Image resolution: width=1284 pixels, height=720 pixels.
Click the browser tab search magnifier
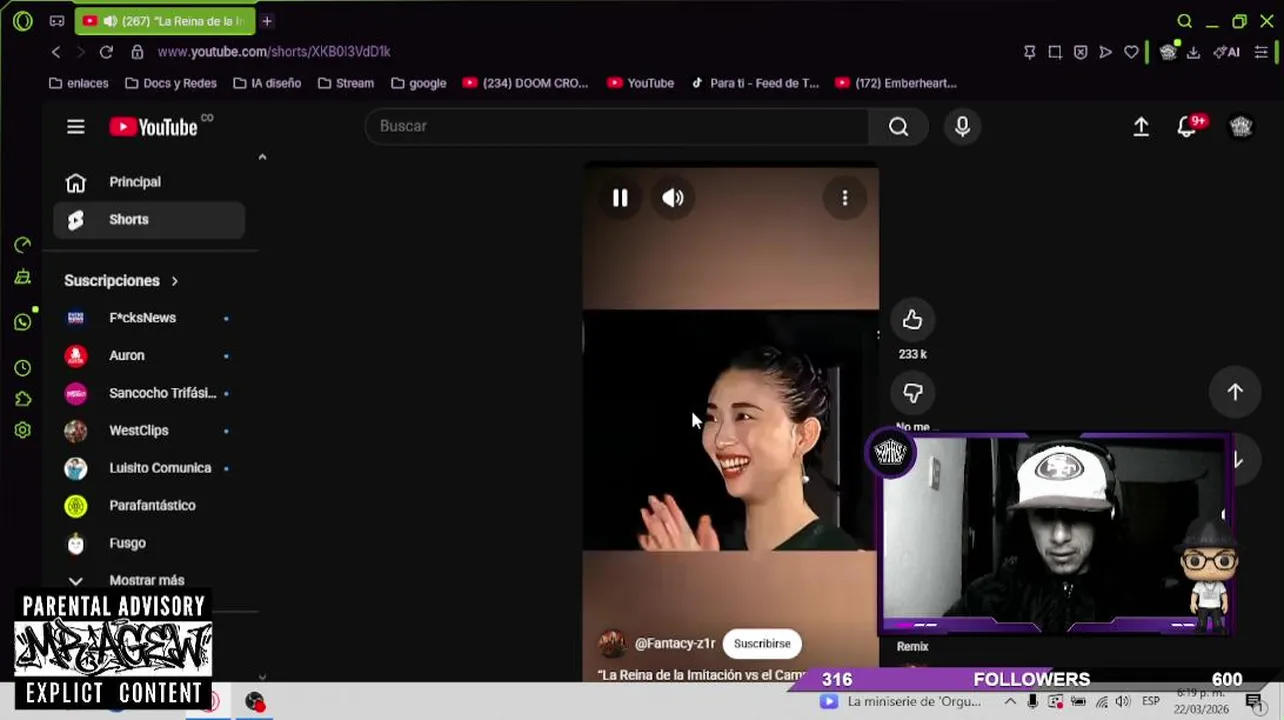[1184, 21]
